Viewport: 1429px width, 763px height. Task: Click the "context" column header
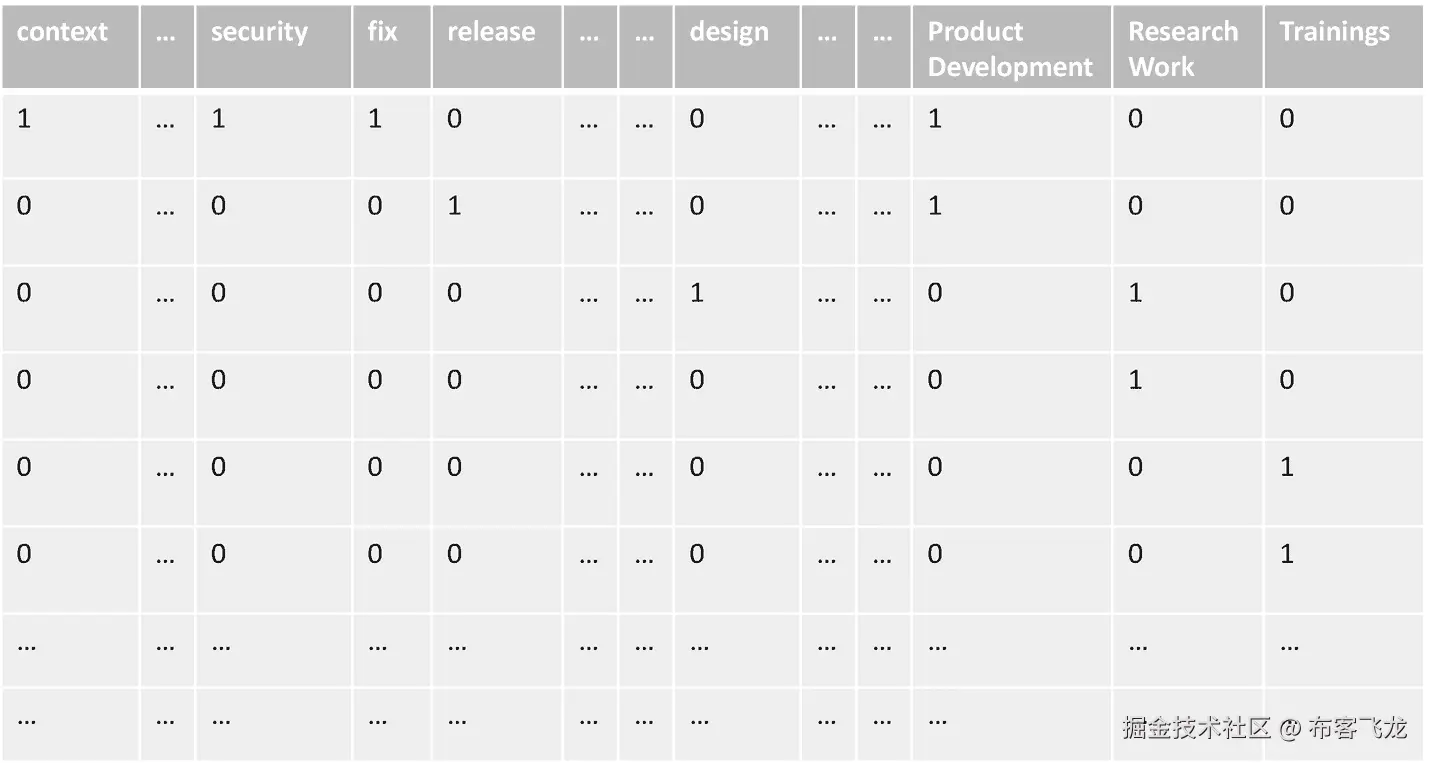tap(62, 32)
